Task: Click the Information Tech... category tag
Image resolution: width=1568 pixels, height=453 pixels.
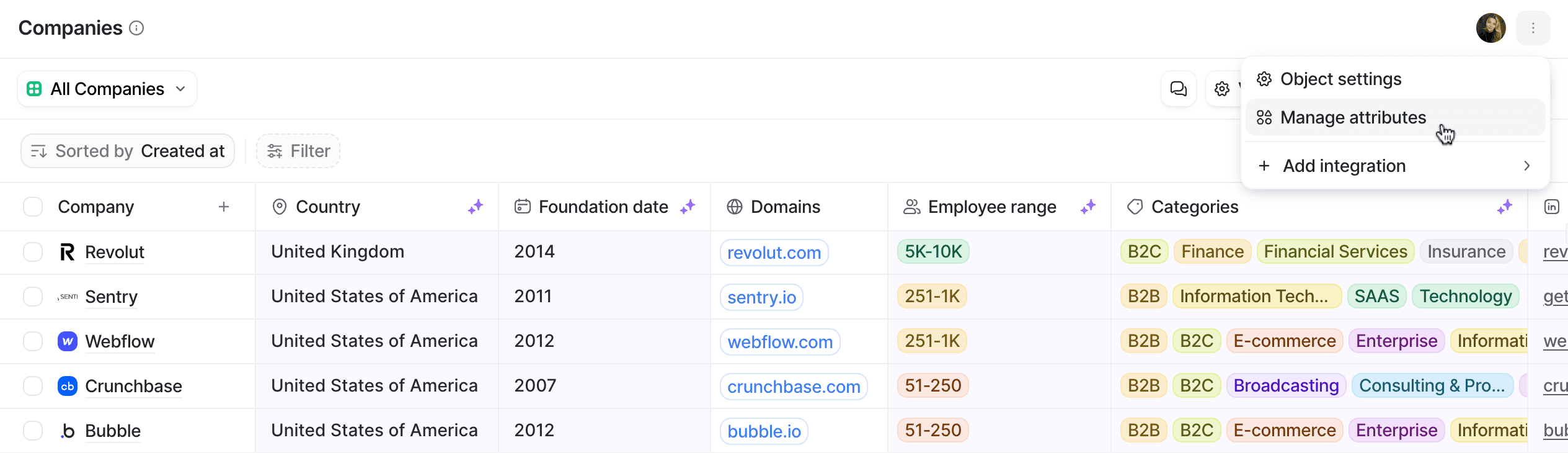Action: (1257, 296)
